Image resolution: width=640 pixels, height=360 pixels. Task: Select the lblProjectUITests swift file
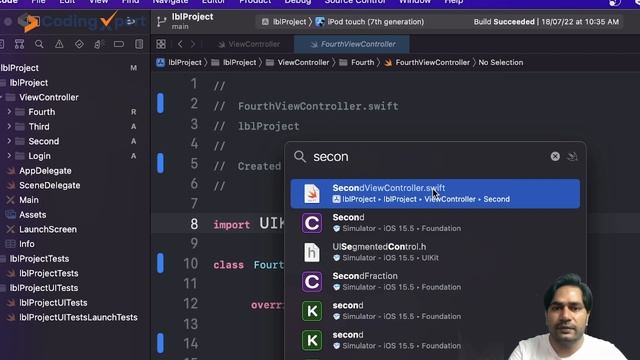pos(53,303)
